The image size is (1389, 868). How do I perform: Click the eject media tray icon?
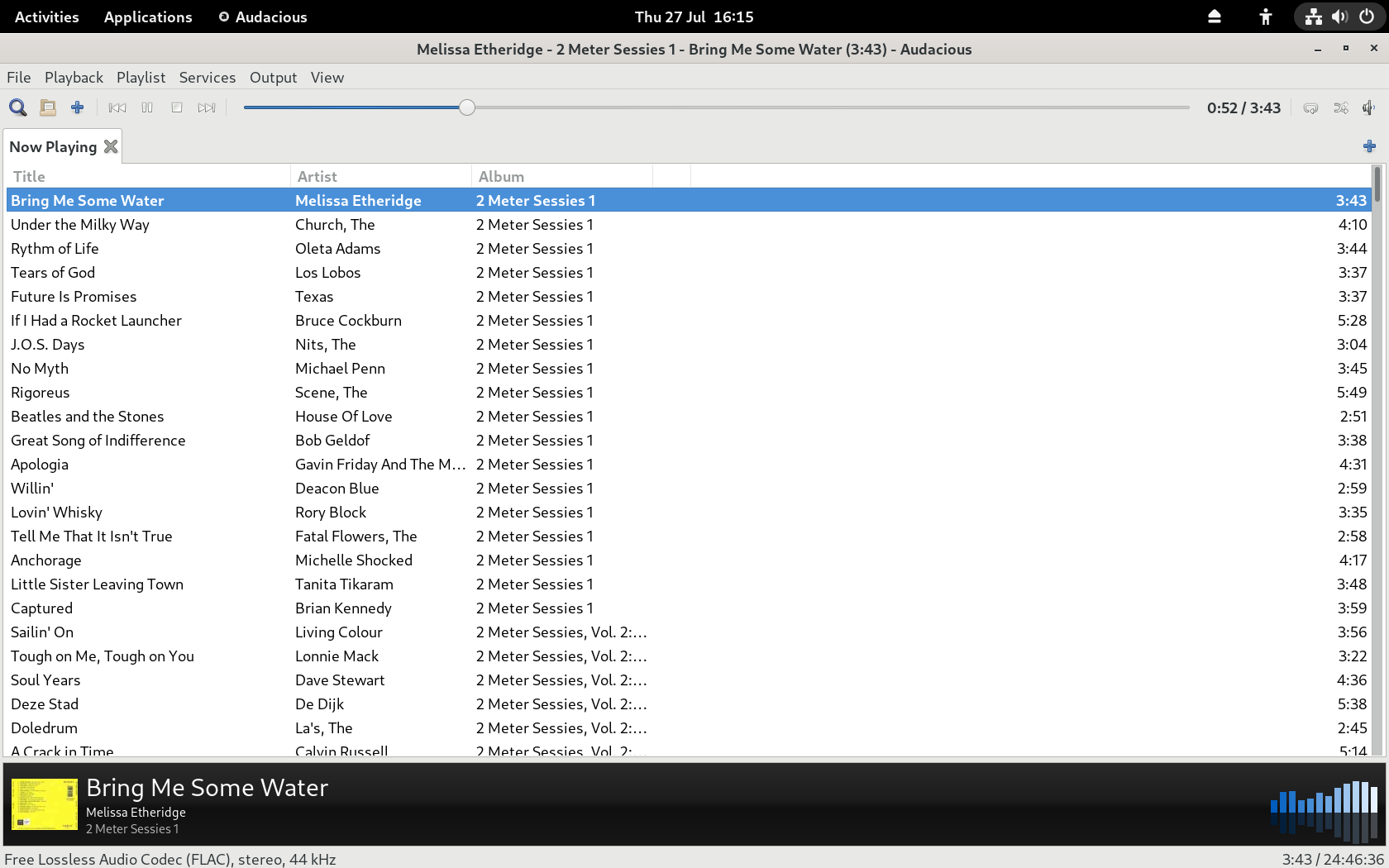[1215, 17]
